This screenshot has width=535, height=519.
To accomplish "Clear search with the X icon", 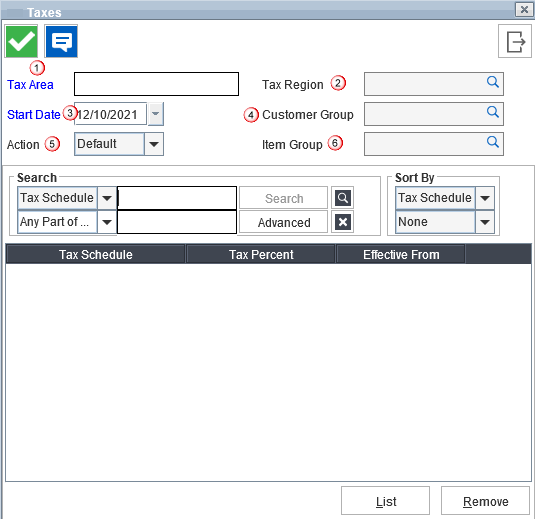I will tap(343, 222).
